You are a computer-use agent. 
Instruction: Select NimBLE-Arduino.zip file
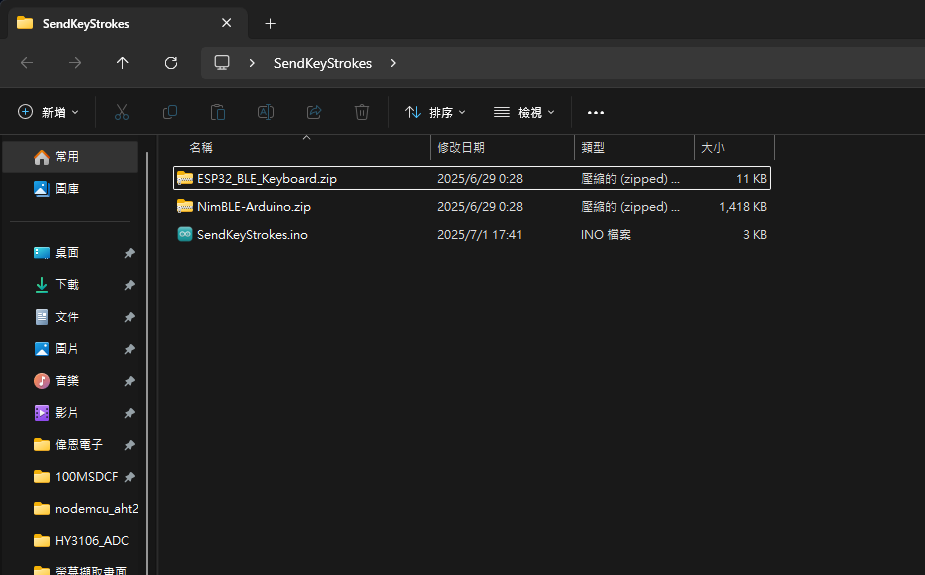pos(472,206)
